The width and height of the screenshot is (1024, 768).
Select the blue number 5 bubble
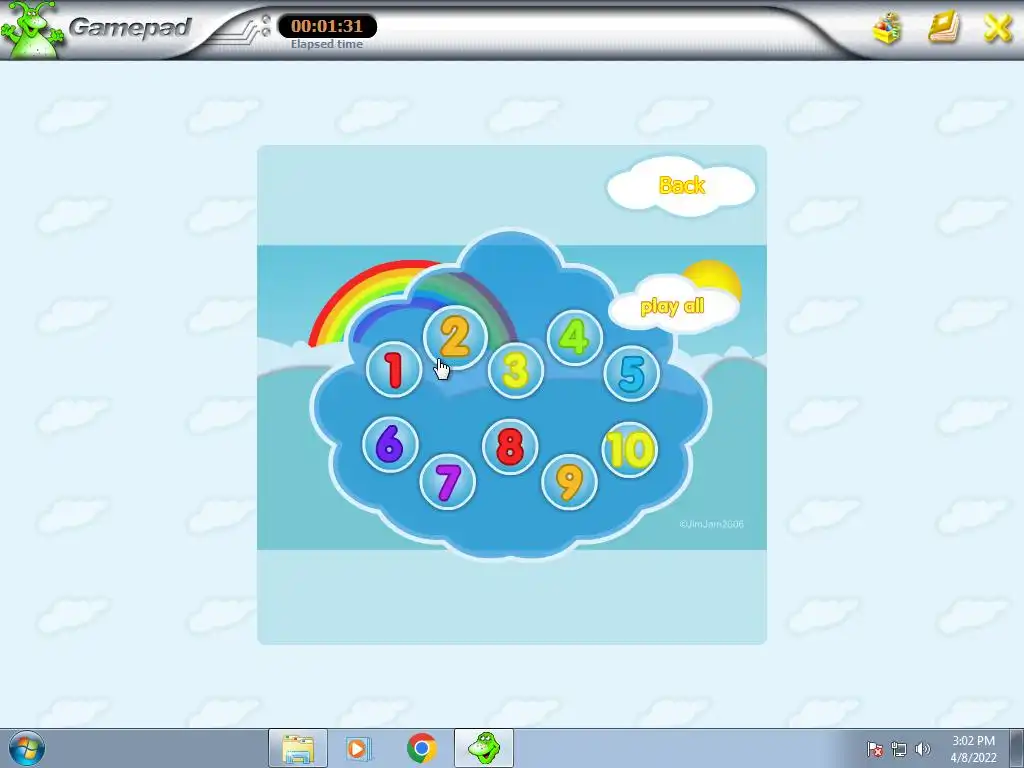[632, 373]
